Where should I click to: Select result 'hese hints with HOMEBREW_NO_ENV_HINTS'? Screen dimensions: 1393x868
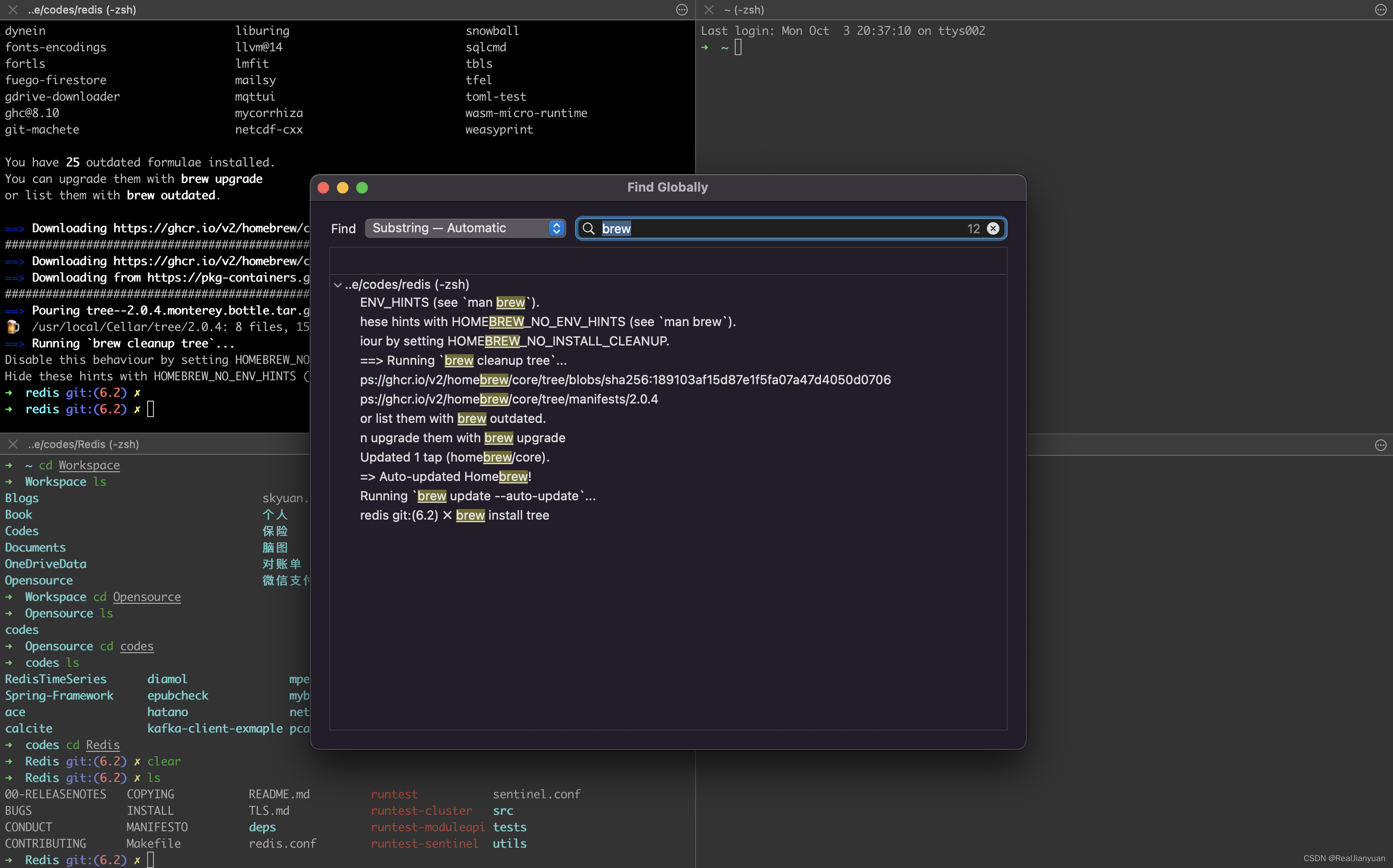point(548,321)
